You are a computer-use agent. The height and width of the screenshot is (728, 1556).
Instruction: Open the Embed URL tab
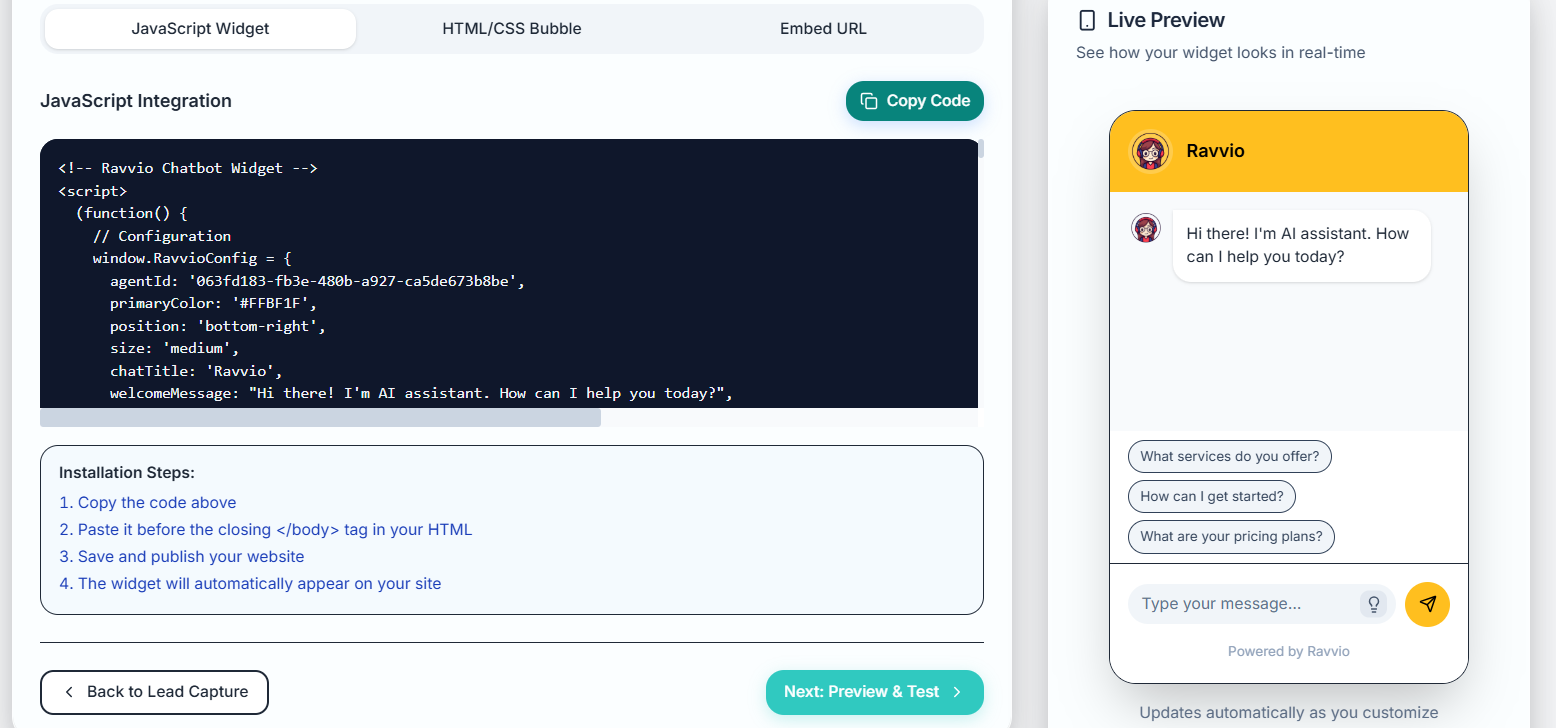tap(823, 28)
